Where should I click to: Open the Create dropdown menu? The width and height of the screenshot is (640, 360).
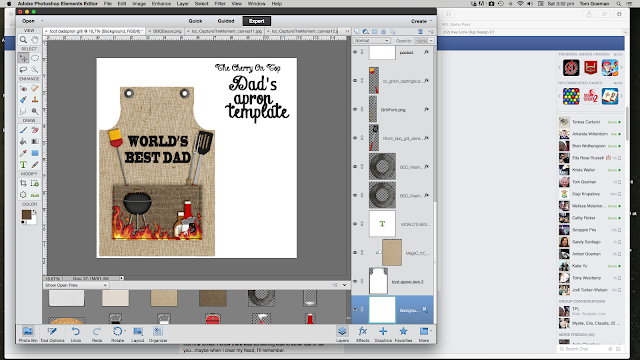pyautogui.click(x=421, y=21)
